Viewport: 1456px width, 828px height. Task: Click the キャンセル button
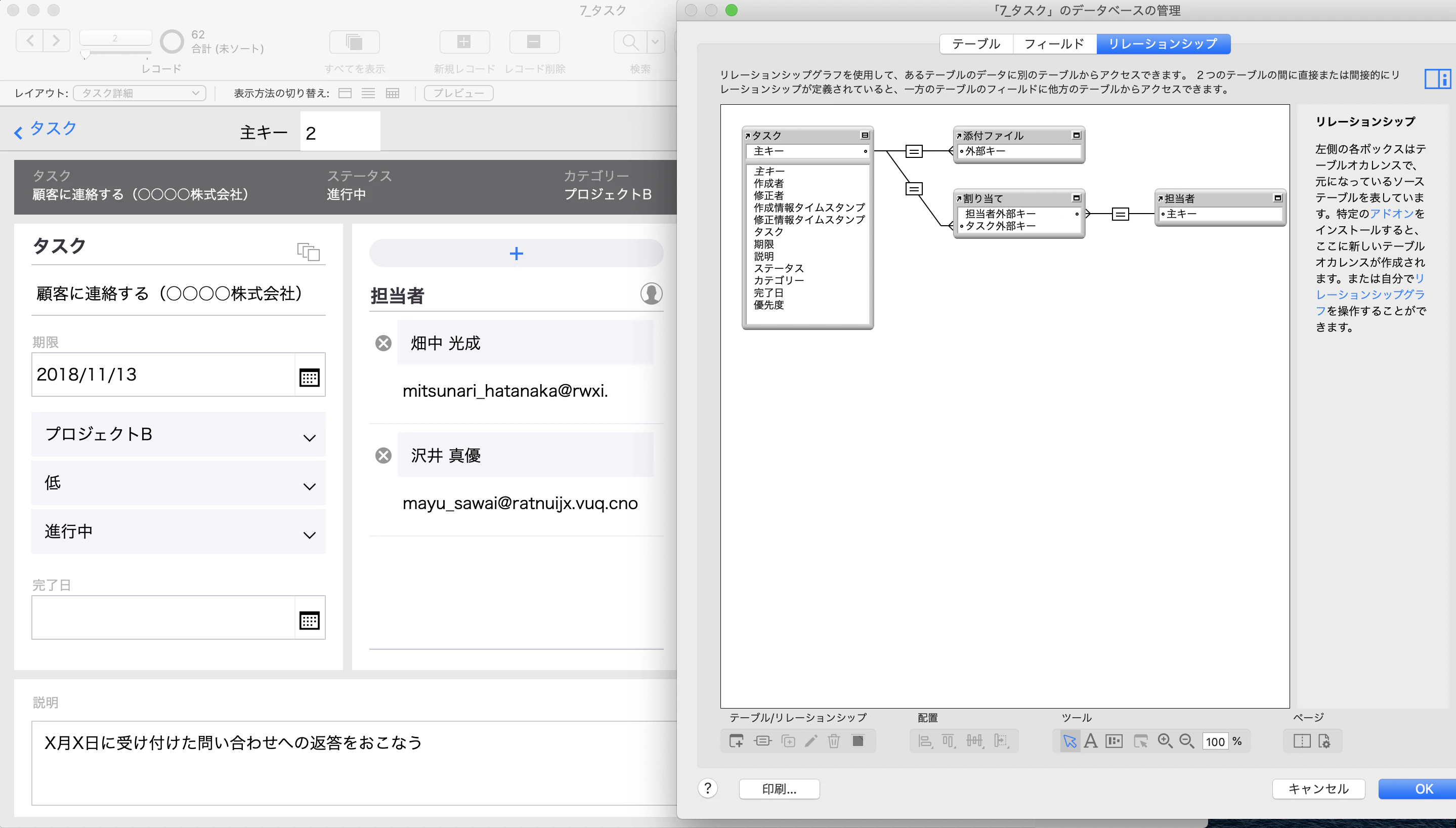pyautogui.click(x=1318, y=789)
